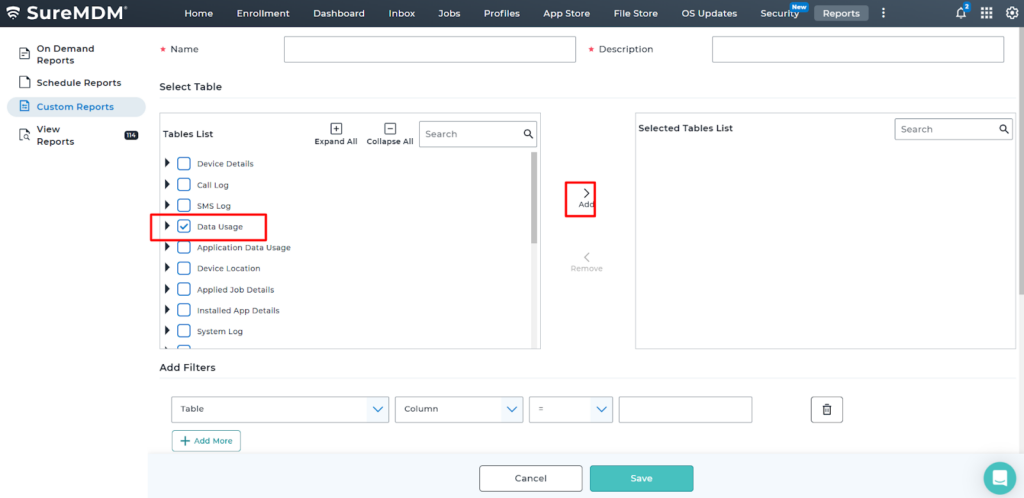Click the Expand All icon
Screen dimensions: 1024x498
click(336, 129)
